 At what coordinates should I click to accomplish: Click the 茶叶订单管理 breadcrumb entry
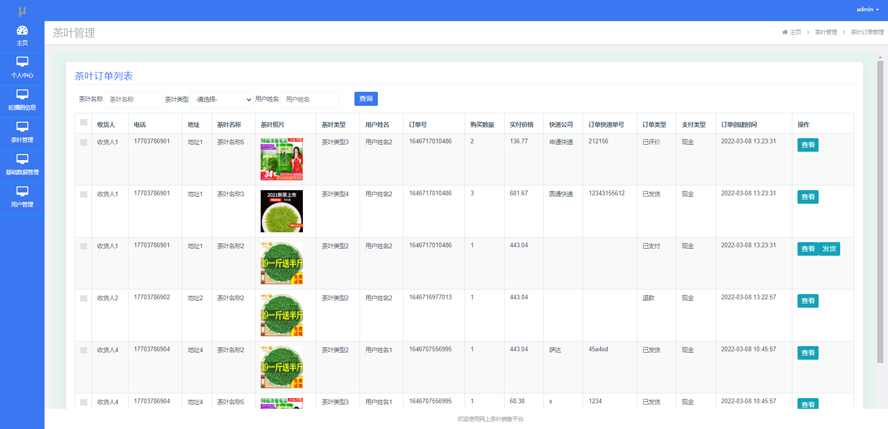coord(867,32)
